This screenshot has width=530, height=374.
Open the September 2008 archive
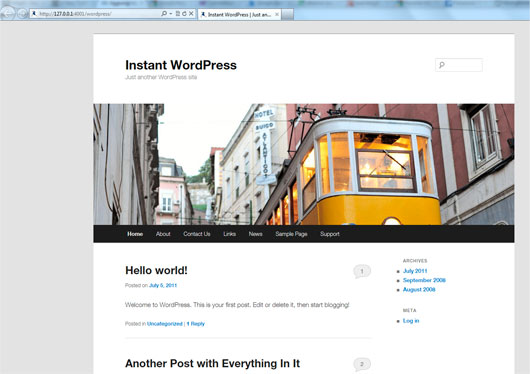[x=424, y=280]
